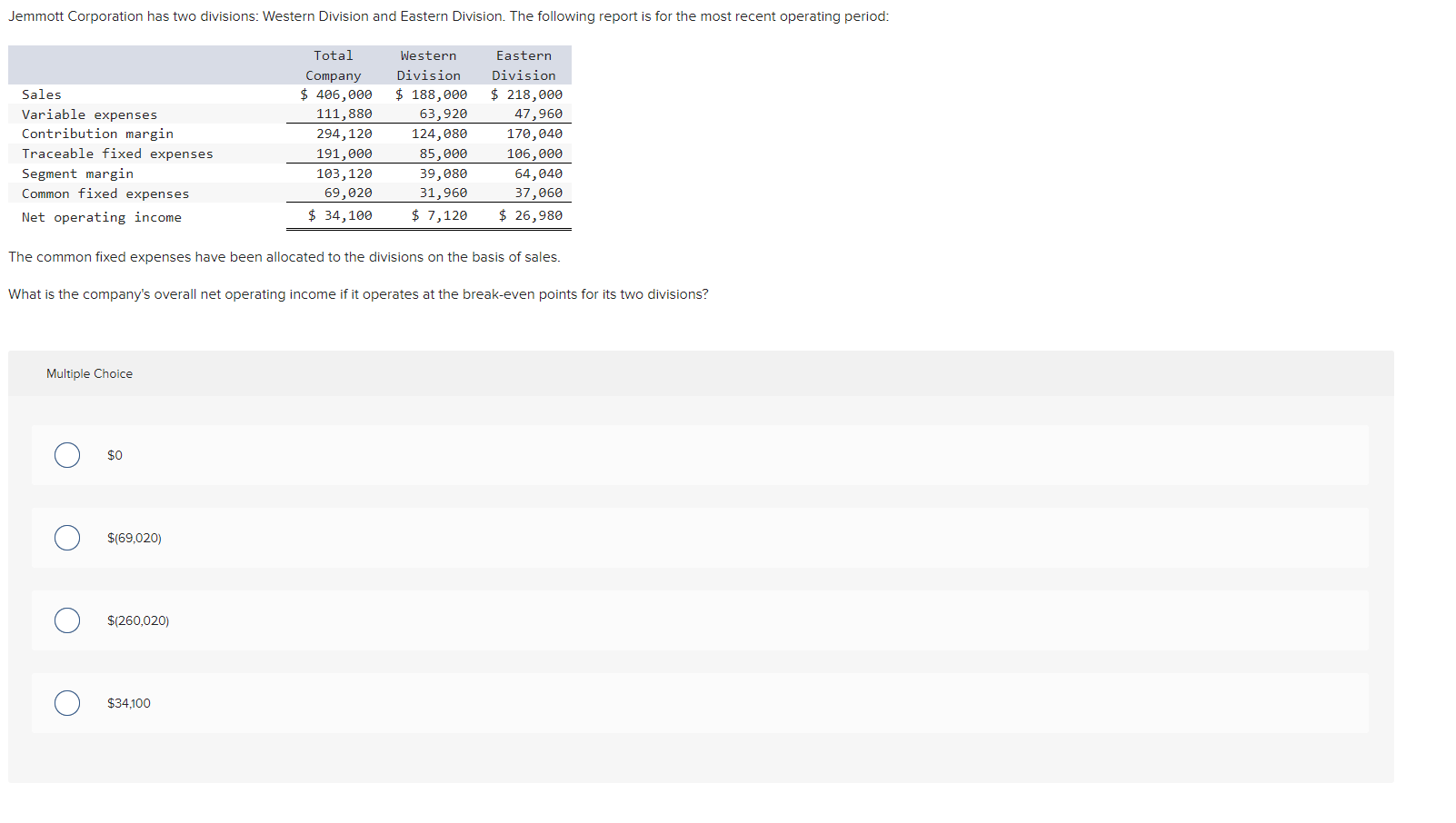Click the Net operating income value $34,100
The height and width of the screenshot is (823, 1456).
(340, 215)
